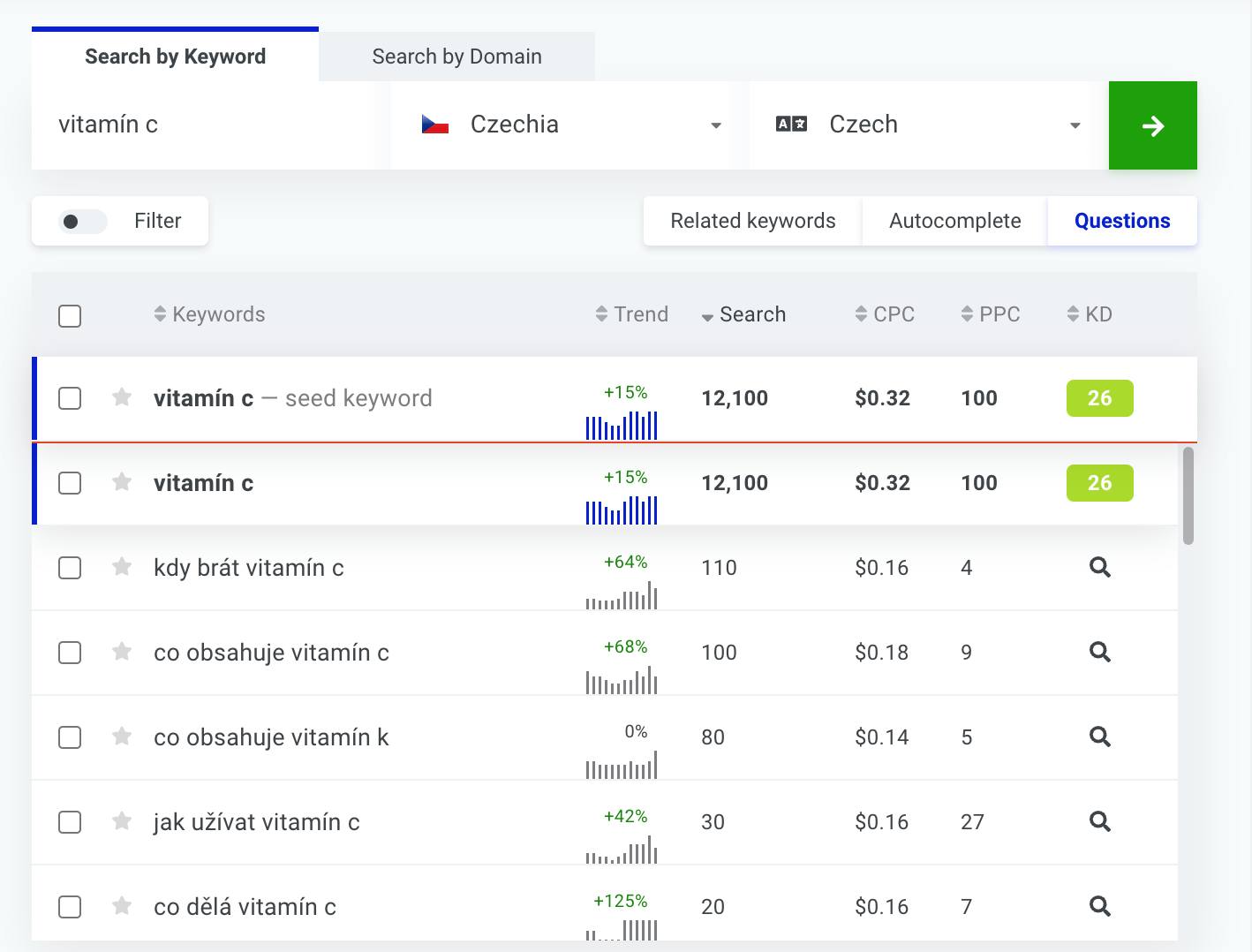
Task: Click the Czechia flag icon
Action: (435, 125)
